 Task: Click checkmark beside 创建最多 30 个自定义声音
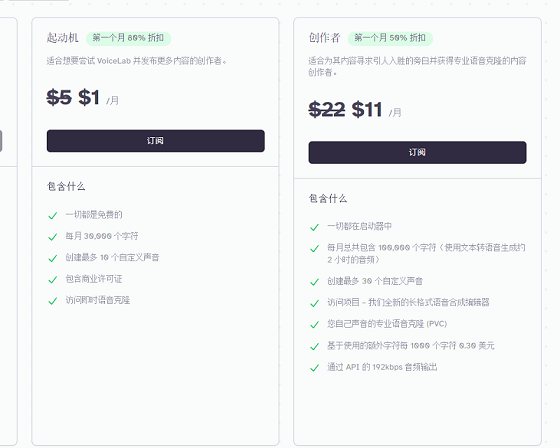[314, 282]
